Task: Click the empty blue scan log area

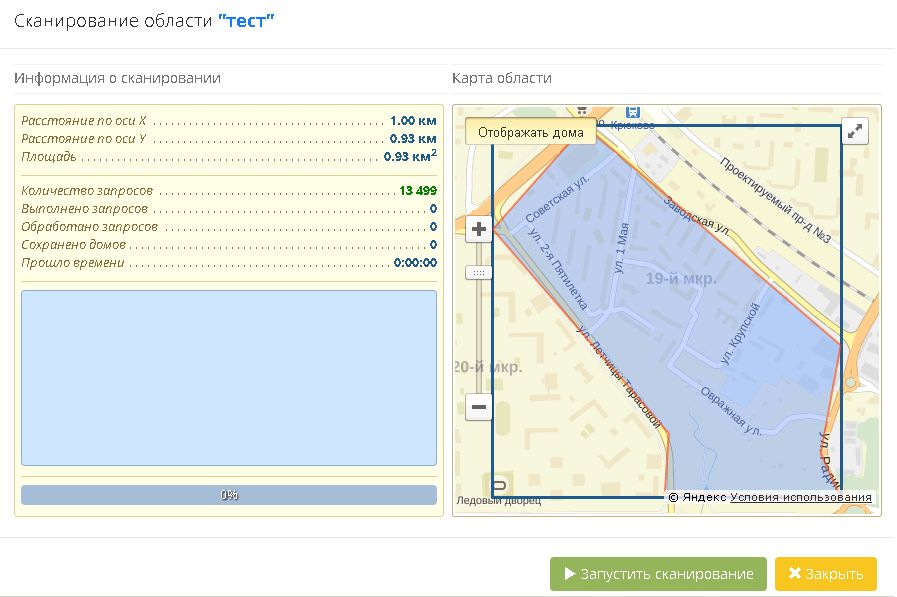Action: (x=229, y=378)
